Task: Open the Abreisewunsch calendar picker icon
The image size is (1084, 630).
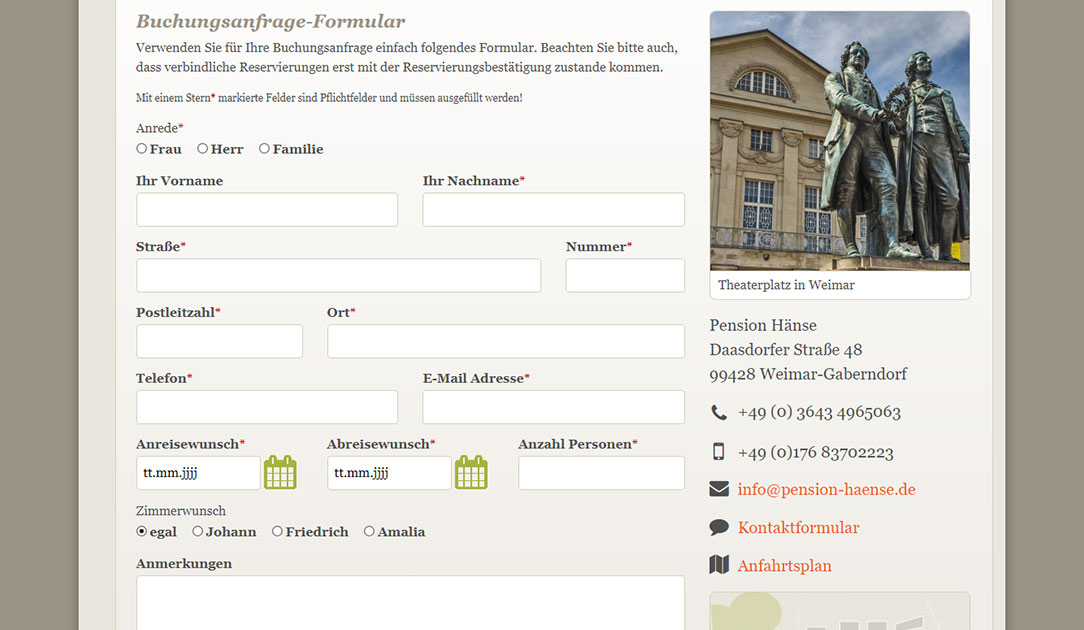Action: [471, 472]
